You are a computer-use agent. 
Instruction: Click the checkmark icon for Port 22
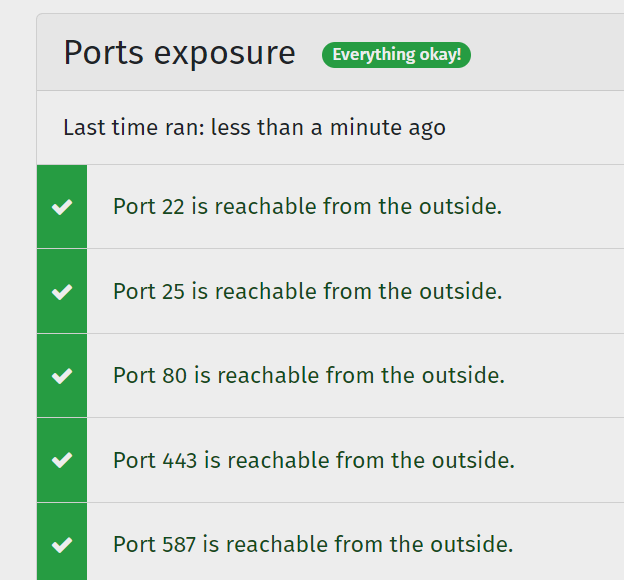[62, 207]
